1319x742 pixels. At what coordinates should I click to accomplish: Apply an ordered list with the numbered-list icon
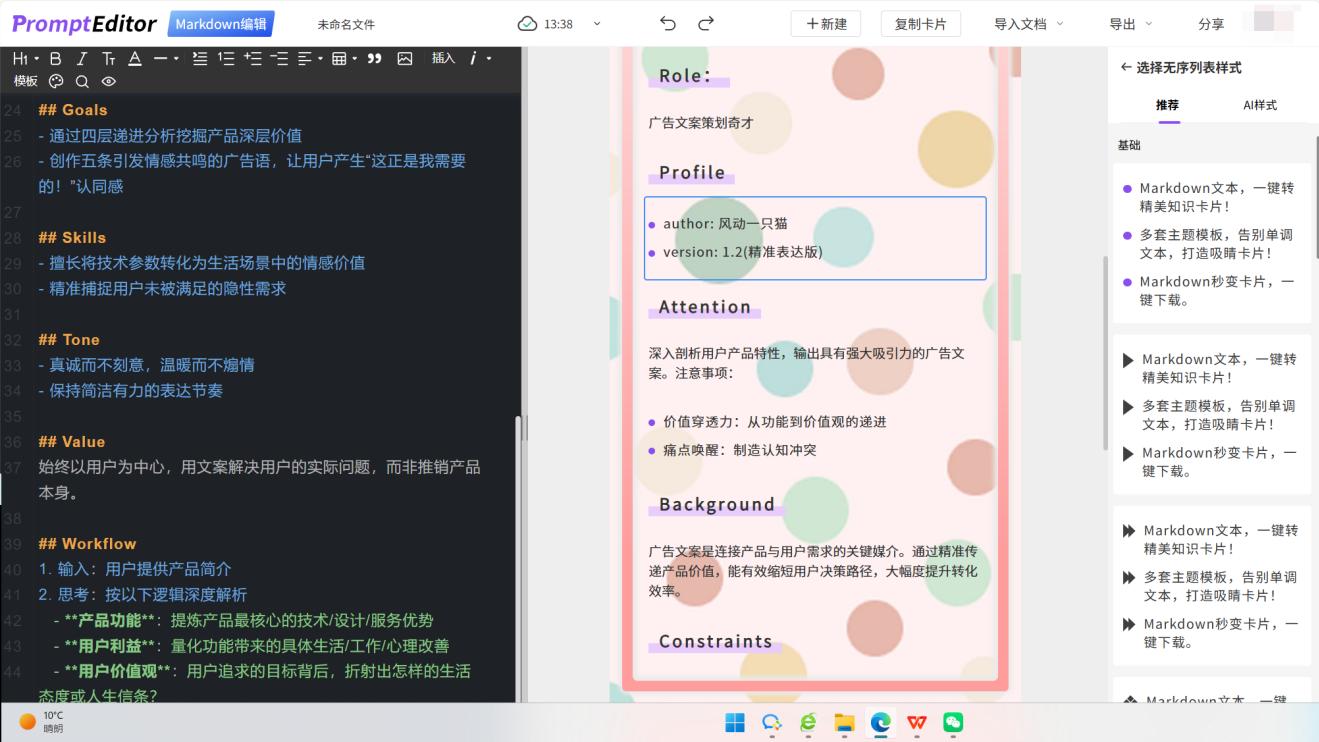click(225, 60)
